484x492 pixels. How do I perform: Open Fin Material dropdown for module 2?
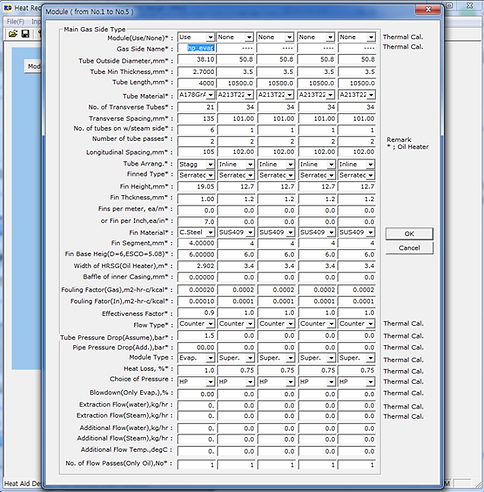coord(250,232)
